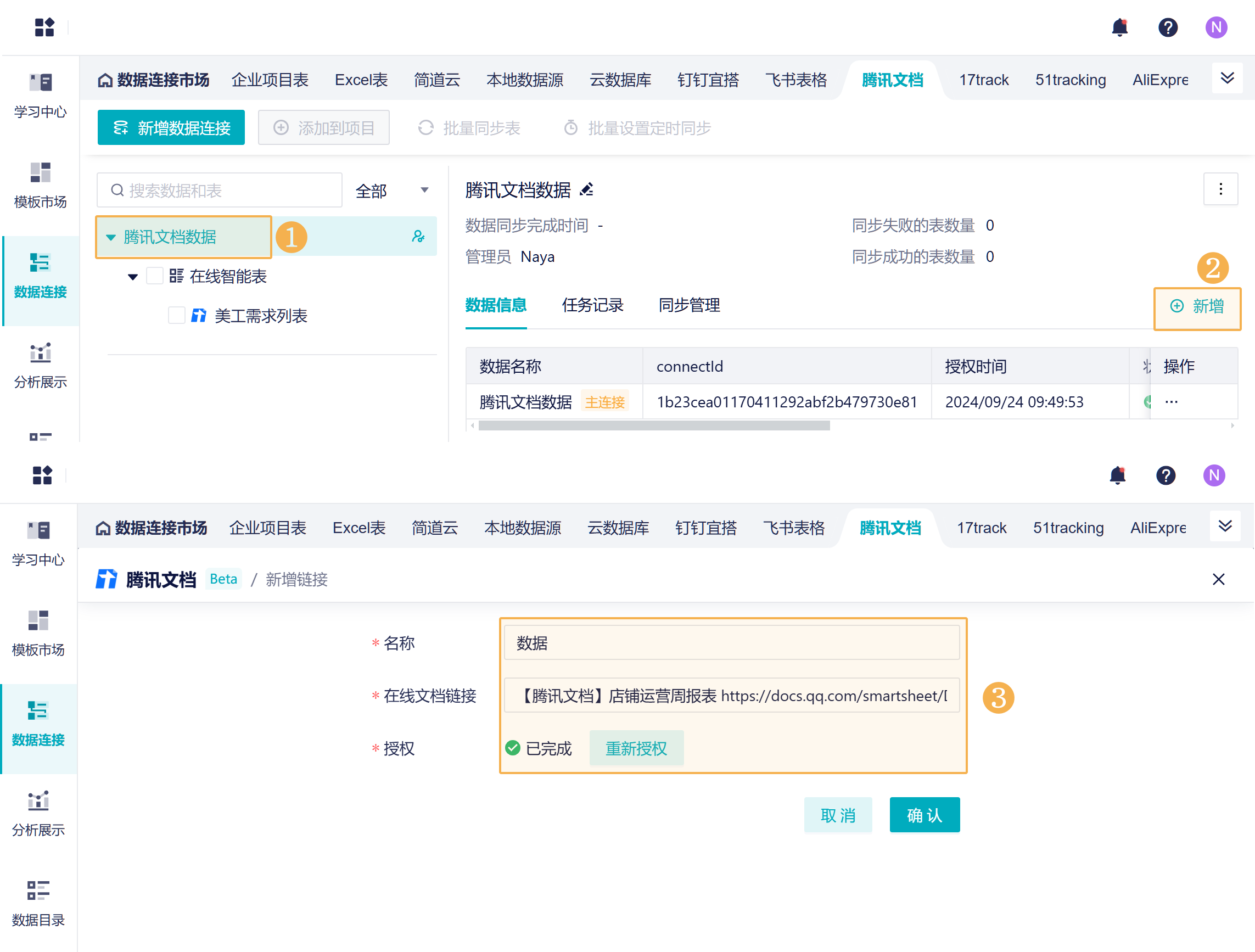Click the user permission icon on 腾讯文档数据 row
Viewport: 1255px width, 952px height.
tap(418, 237)
